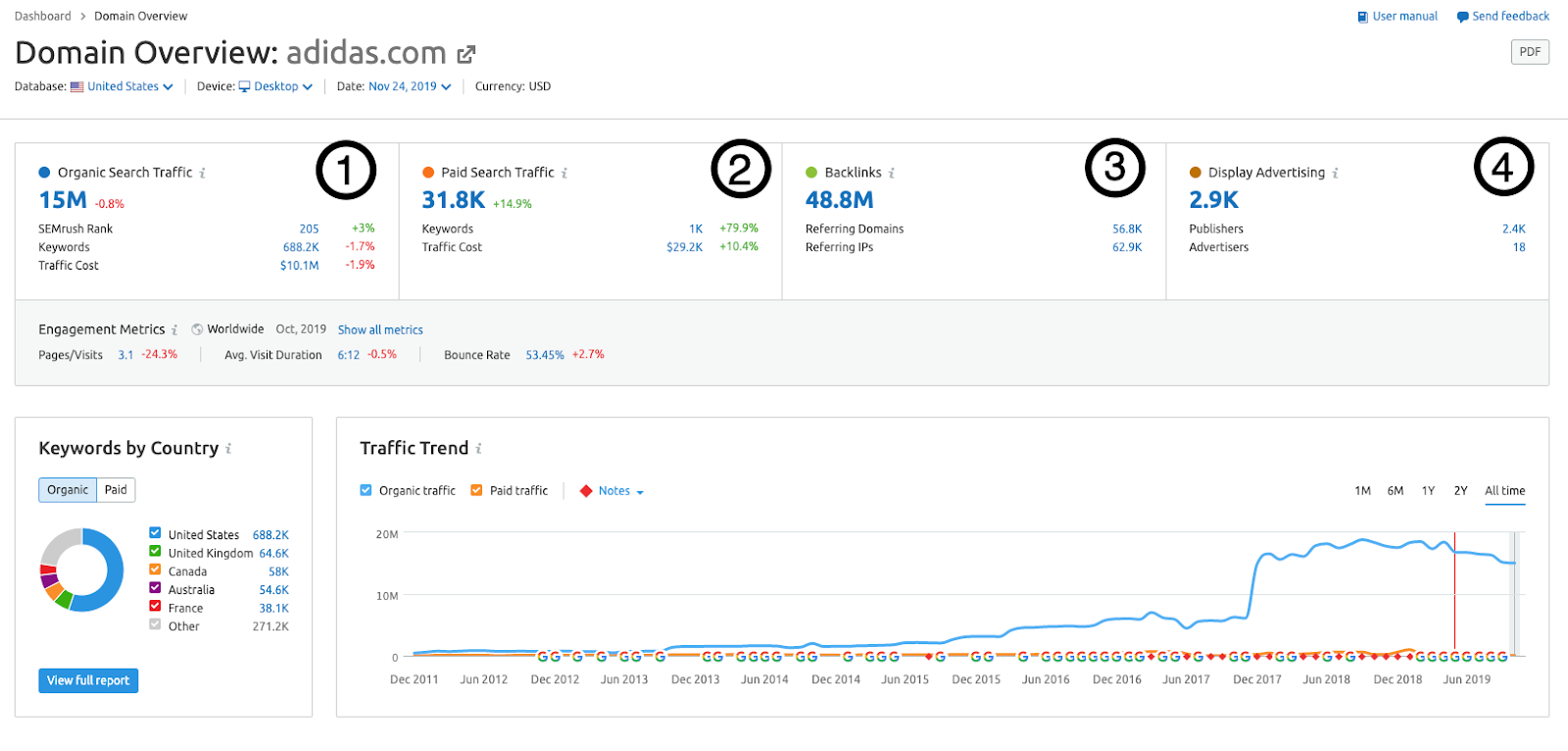1568x751 pixels.
Task: Open the Publishers value 2.4K
Action: point(1514,229)
